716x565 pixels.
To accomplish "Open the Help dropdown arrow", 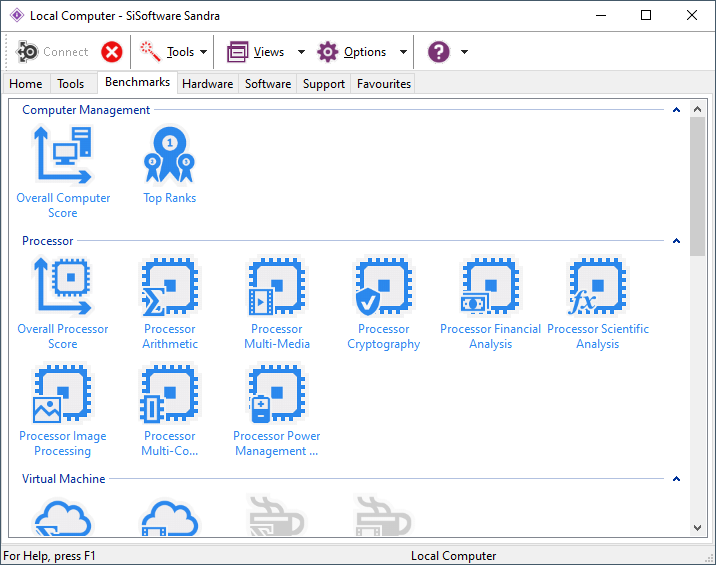I will pos(464,52).
